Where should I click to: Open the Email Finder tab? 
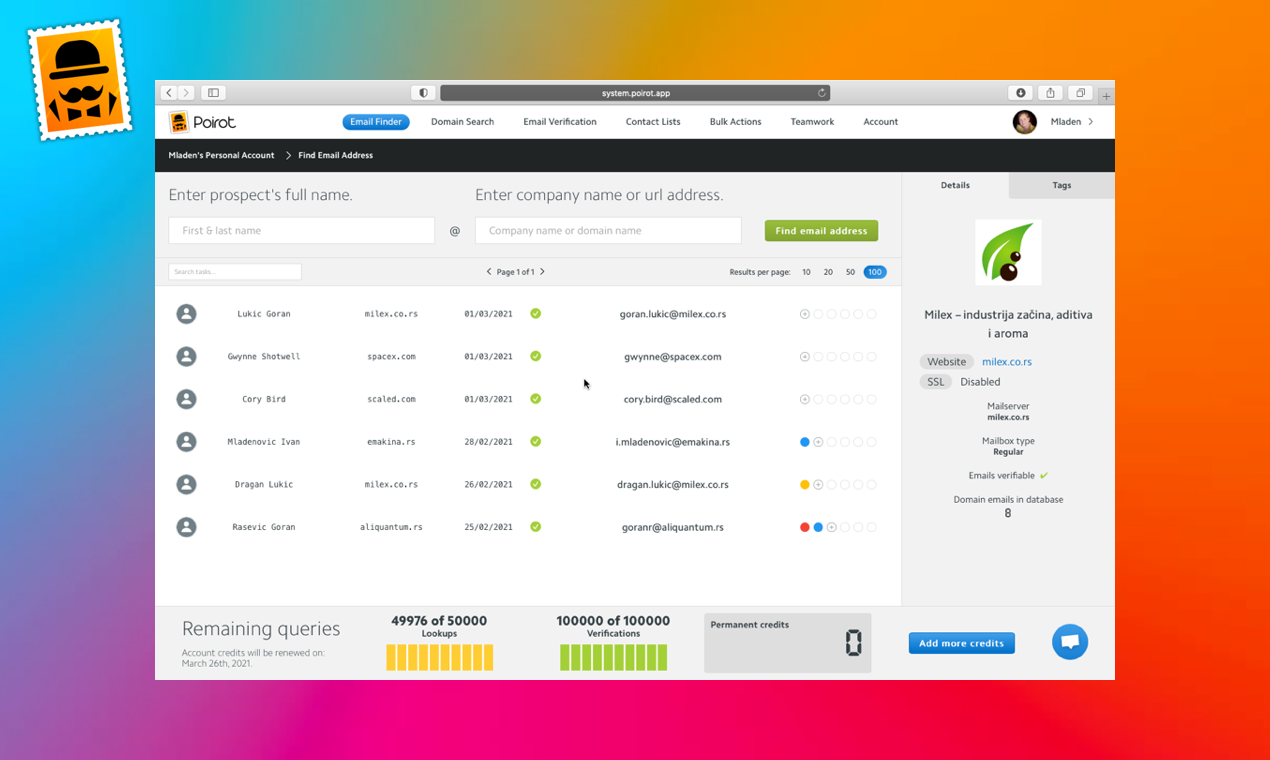point(376,122)
